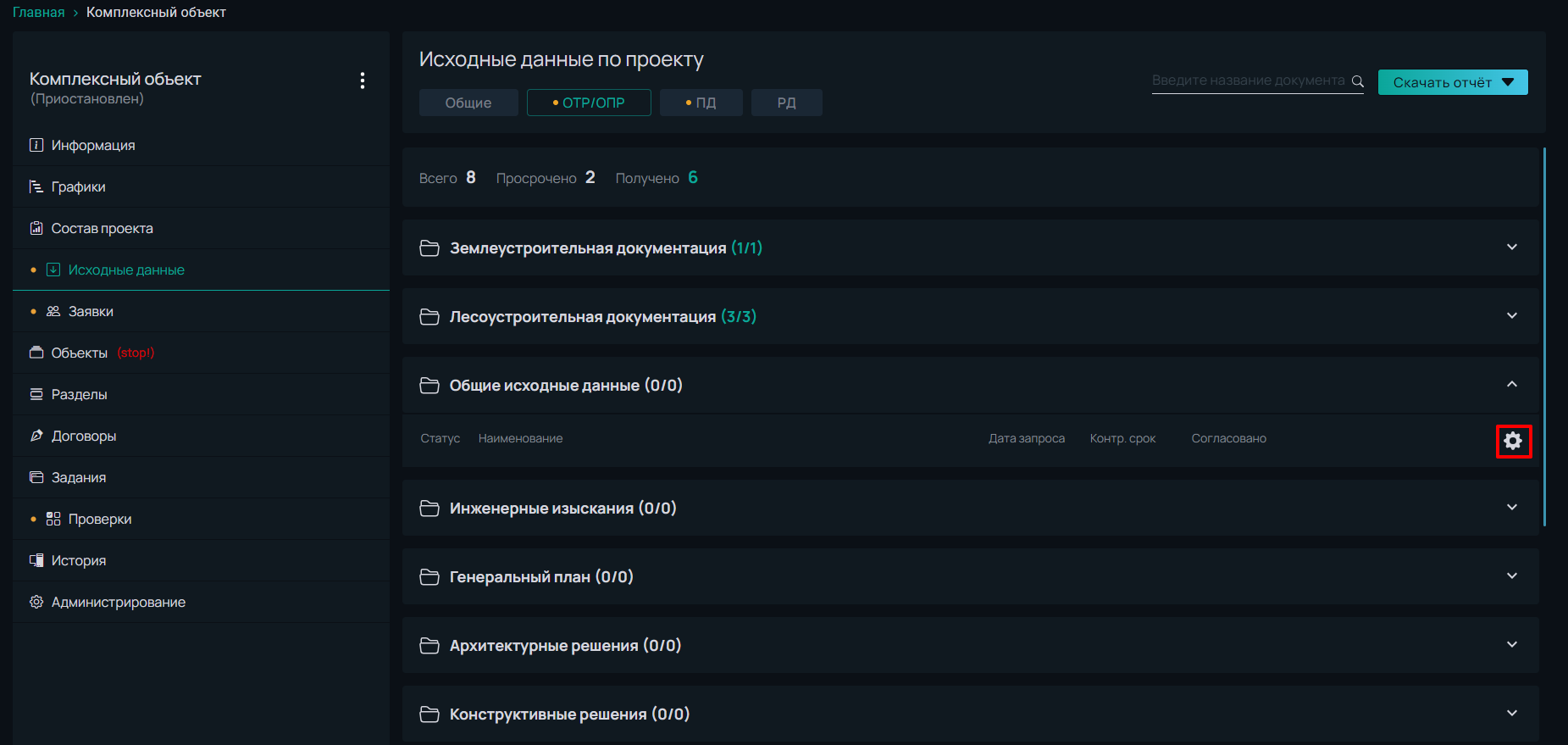Click folder icon of Землеустроительная документация
The height and width of the screenshot is (745, 1568).
429,248
